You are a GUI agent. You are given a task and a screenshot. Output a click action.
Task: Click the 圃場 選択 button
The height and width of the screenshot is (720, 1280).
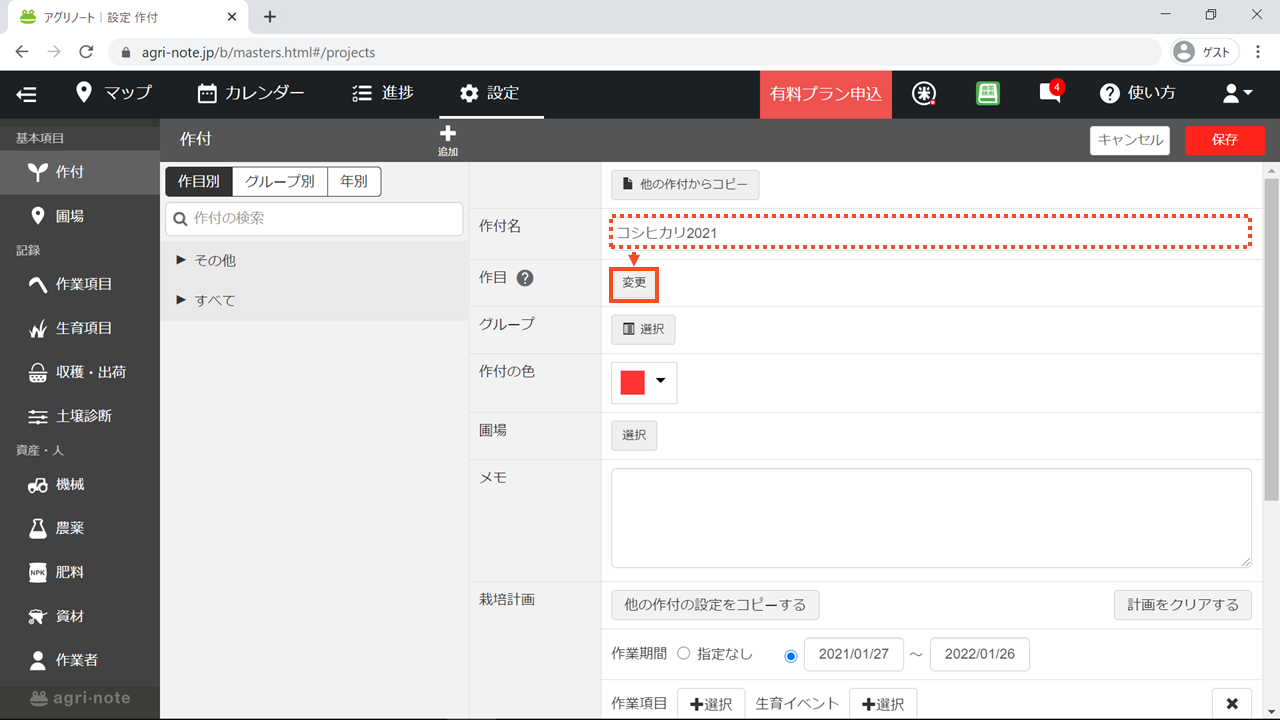click(x=634, y=436)
